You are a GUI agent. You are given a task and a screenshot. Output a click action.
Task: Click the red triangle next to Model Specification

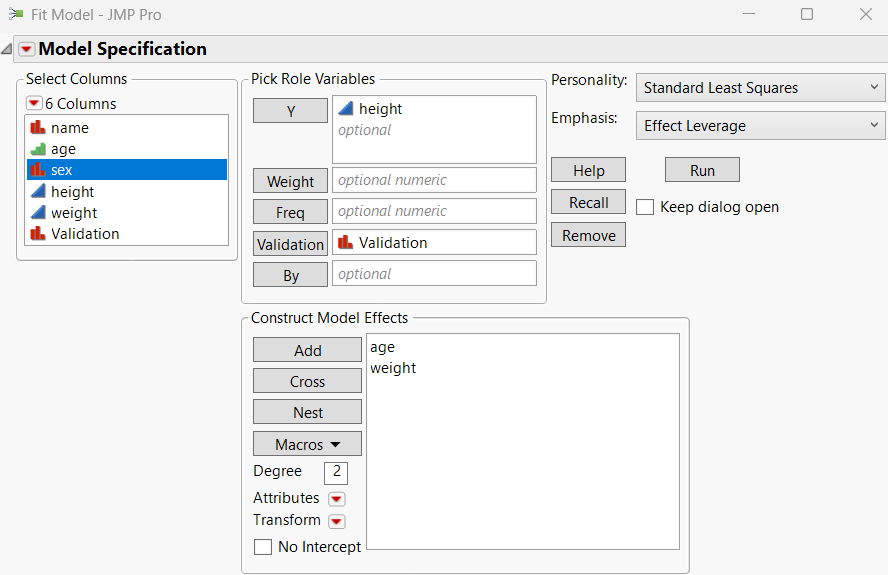pos(27,49)
